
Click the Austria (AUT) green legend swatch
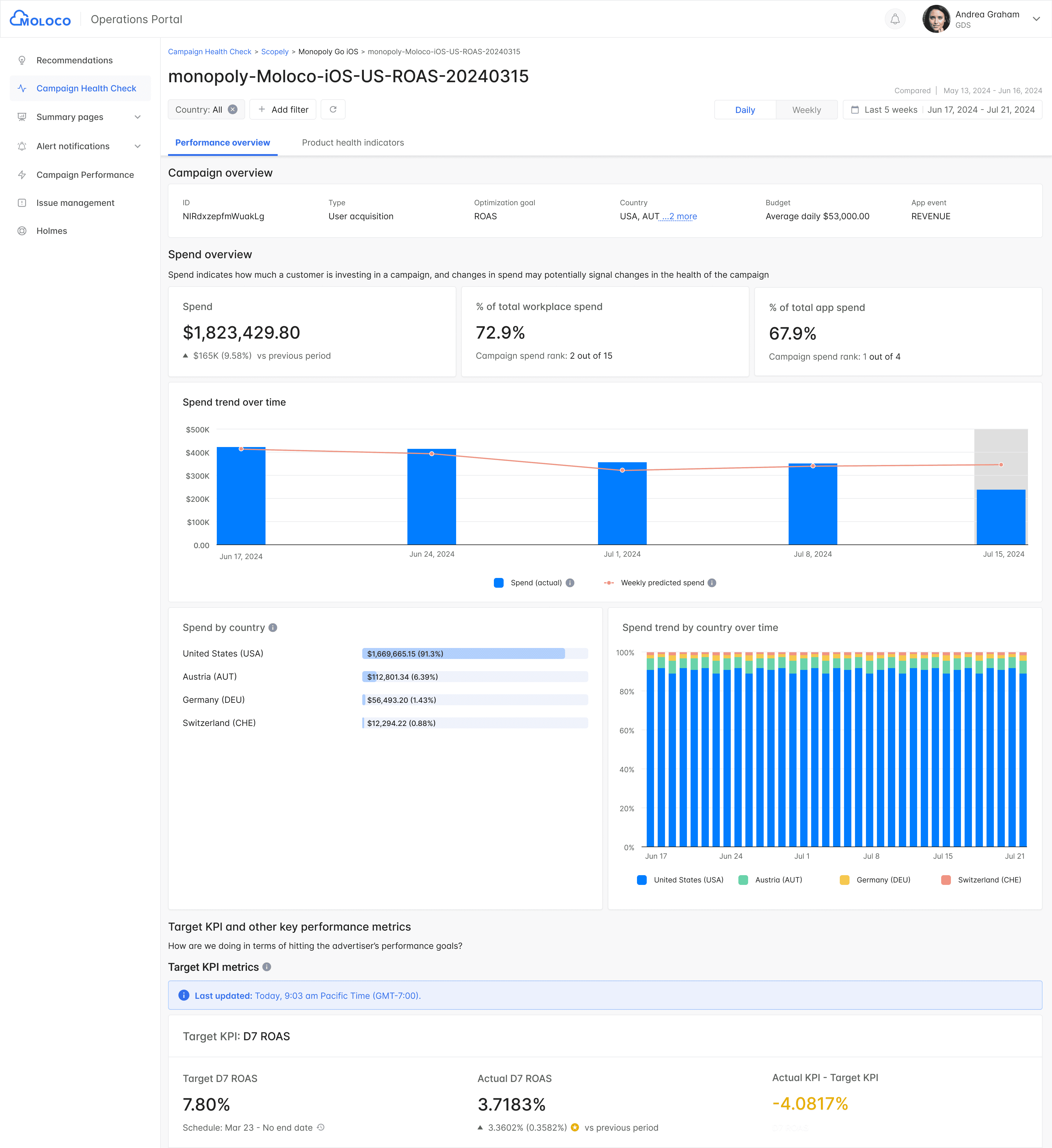pos(743,880)
